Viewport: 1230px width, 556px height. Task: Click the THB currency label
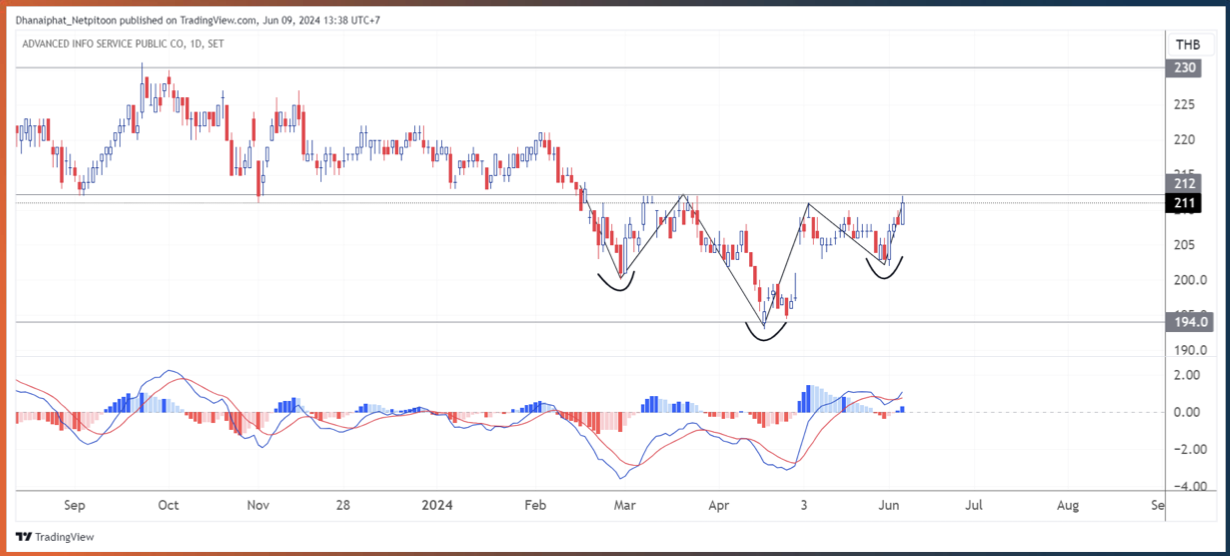1188,45
